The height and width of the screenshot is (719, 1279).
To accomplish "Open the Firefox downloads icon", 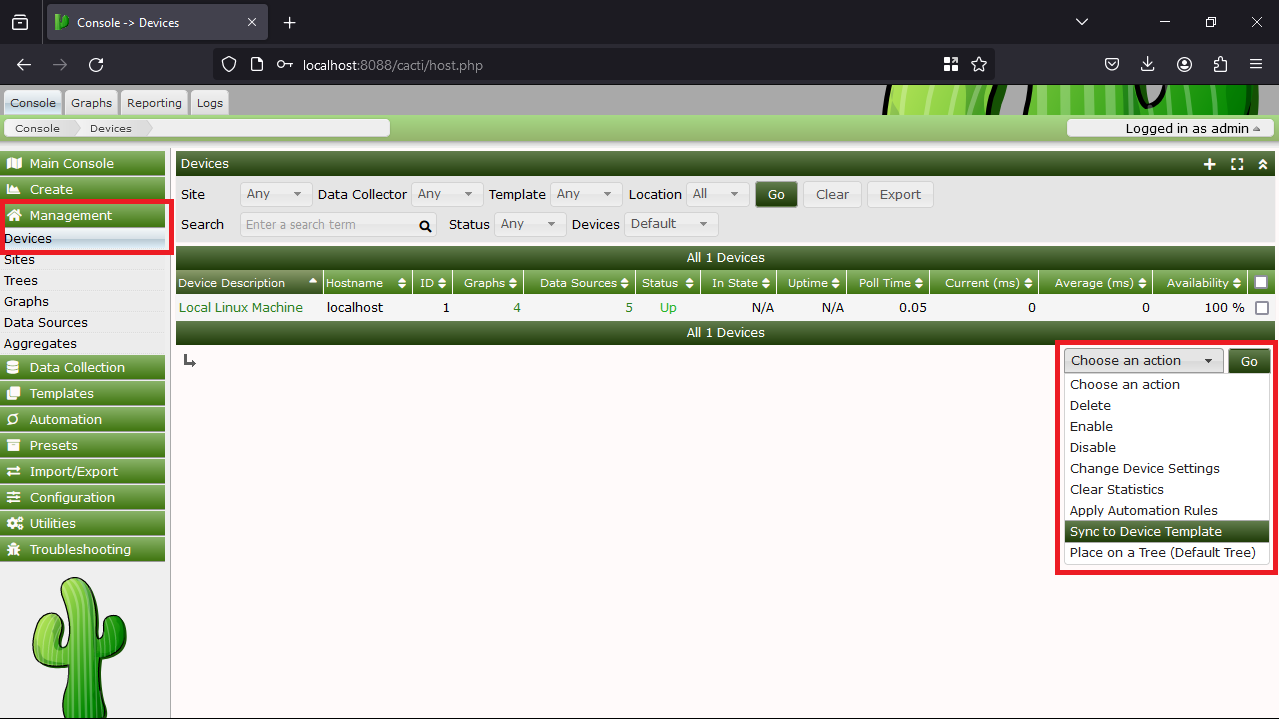I will pyautogui.click(x=1148, y=64).
